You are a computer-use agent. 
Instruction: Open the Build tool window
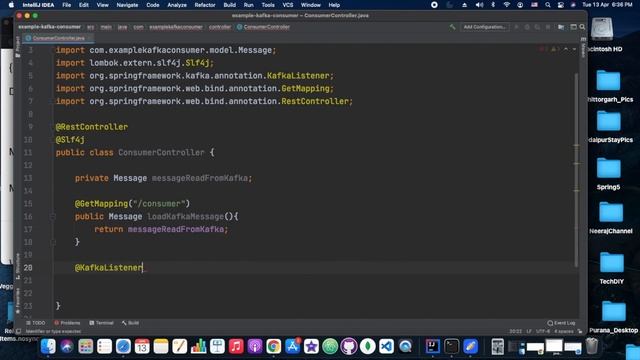click(130, 323)
